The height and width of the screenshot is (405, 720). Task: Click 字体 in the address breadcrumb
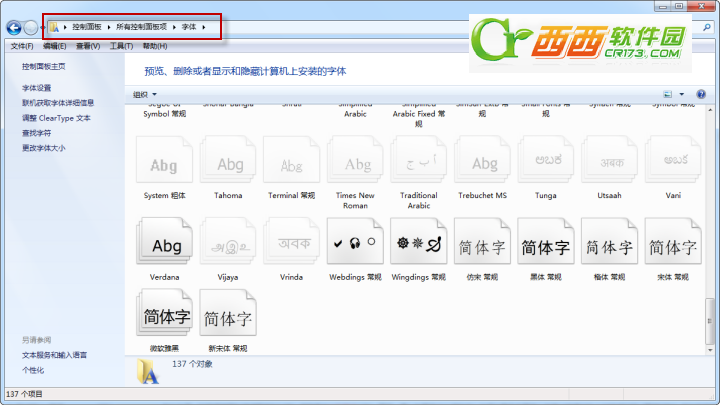[x=189, y=27]
